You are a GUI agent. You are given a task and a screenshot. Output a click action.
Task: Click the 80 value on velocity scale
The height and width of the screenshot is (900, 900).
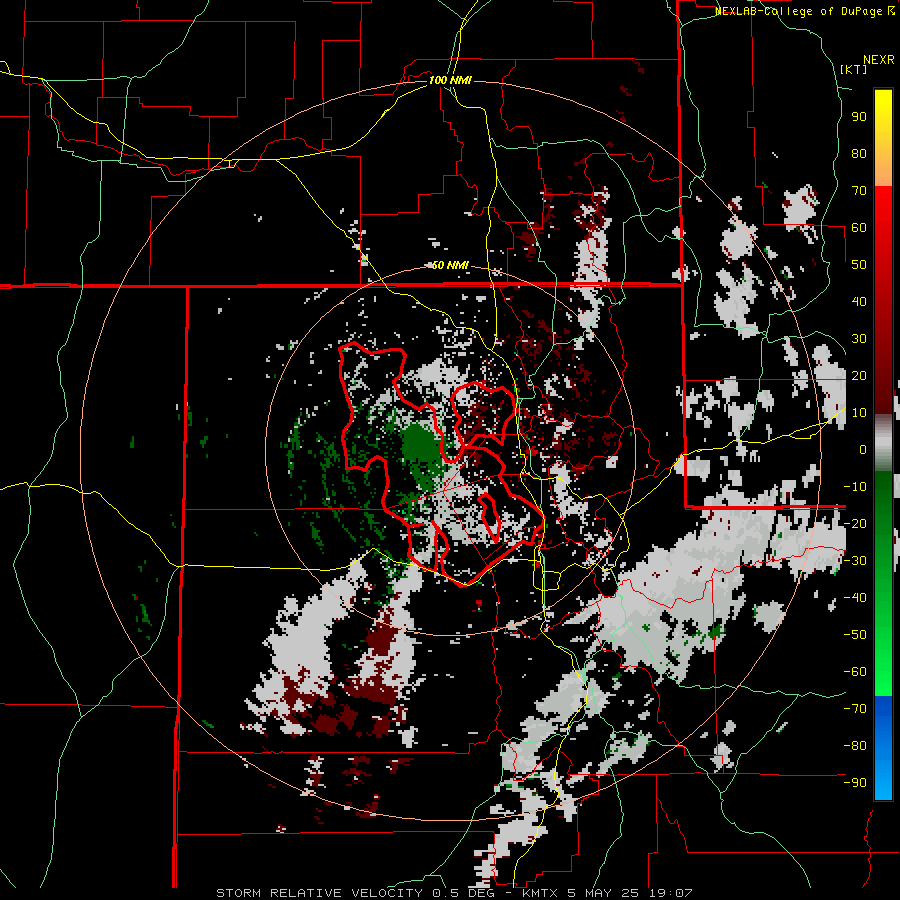[x=859, y=153]
